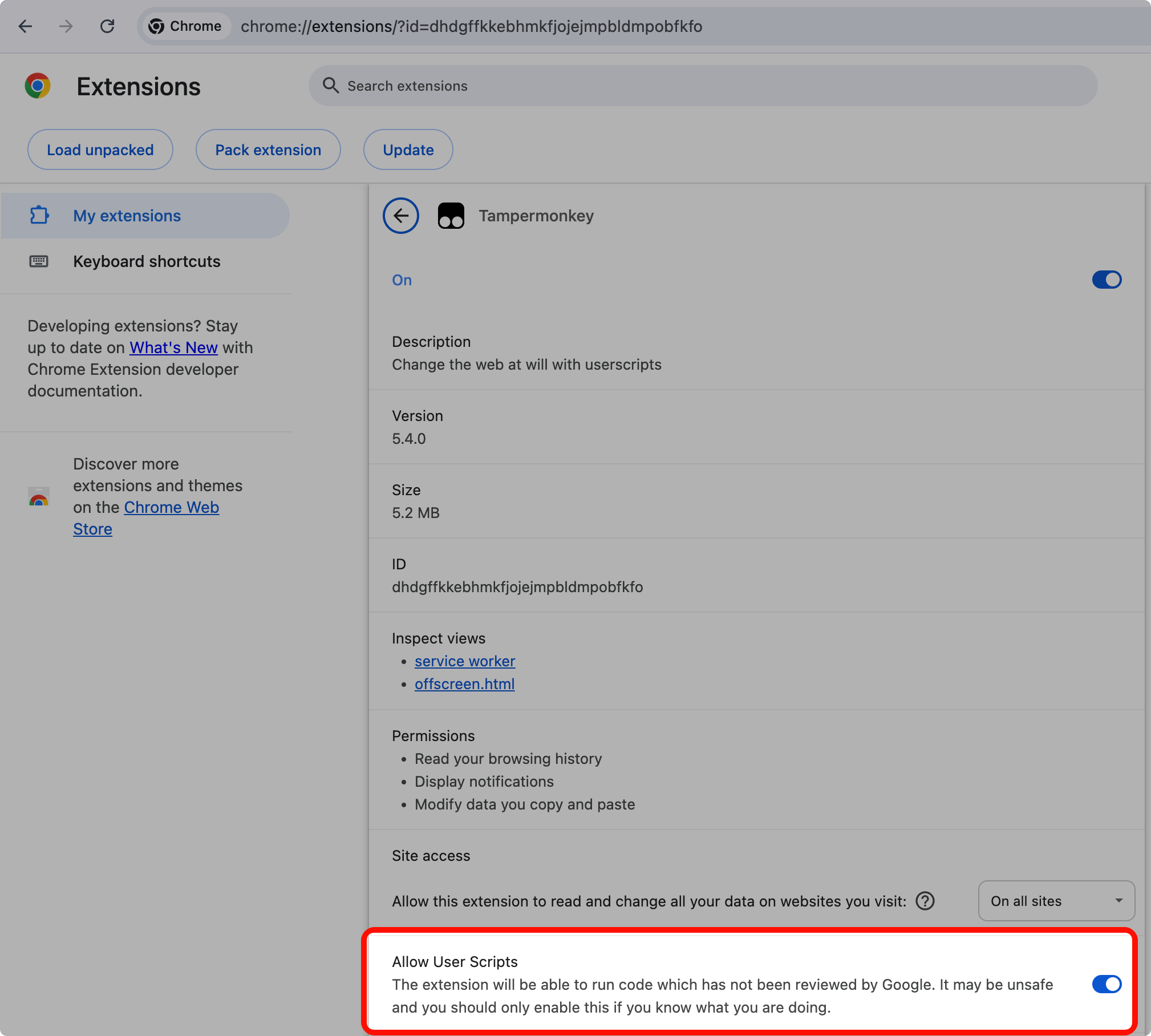Click the Search extensions field
The width and height of the screenshot is (1151, 1036).
click(x=702, y=86)
